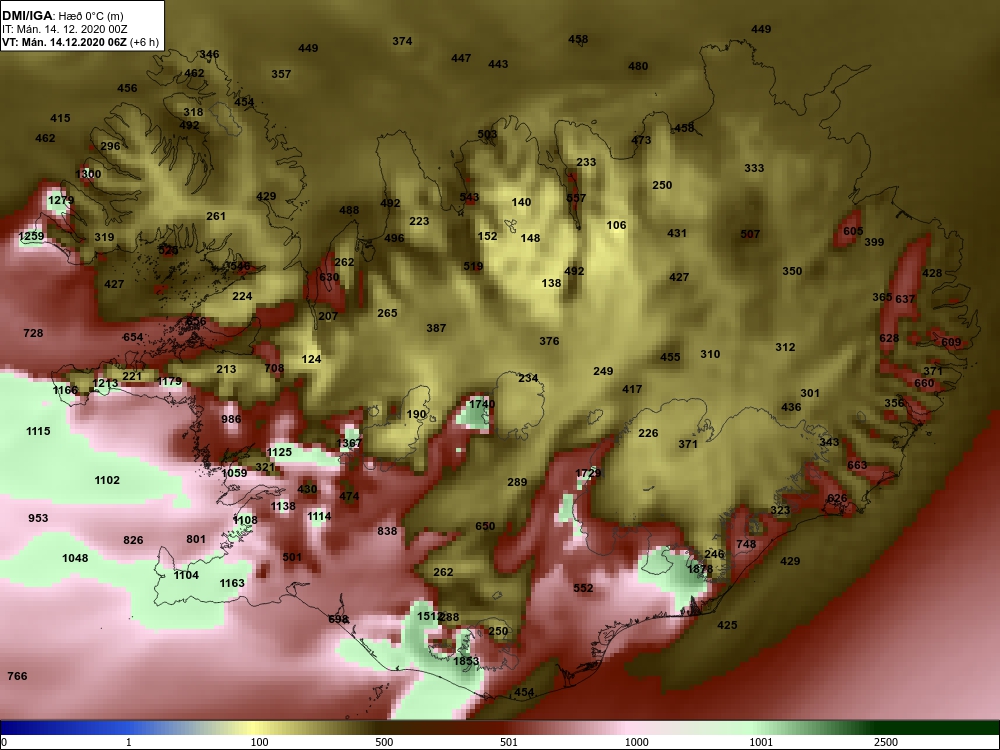Image resolution: width=1000 pixels, height=750 pixels.
Task: Click the map value 708
Action: [x=274, y=367]
